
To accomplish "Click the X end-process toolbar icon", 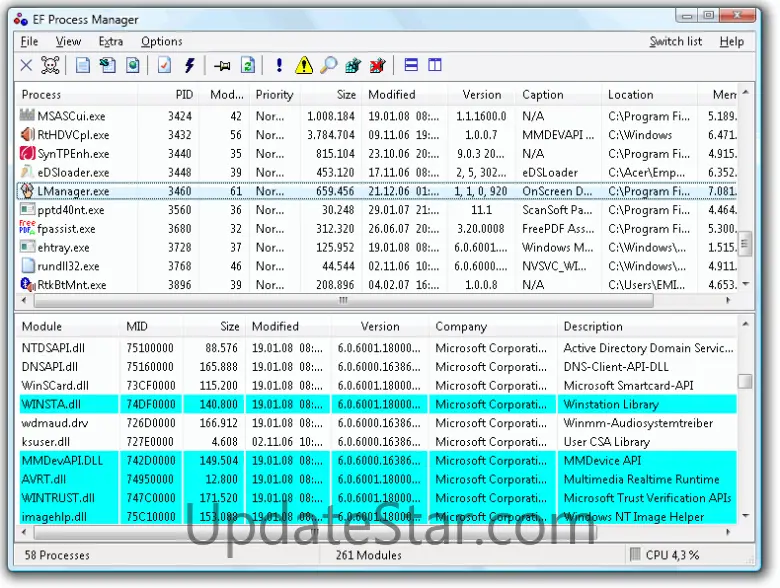I will coord(26,66).
